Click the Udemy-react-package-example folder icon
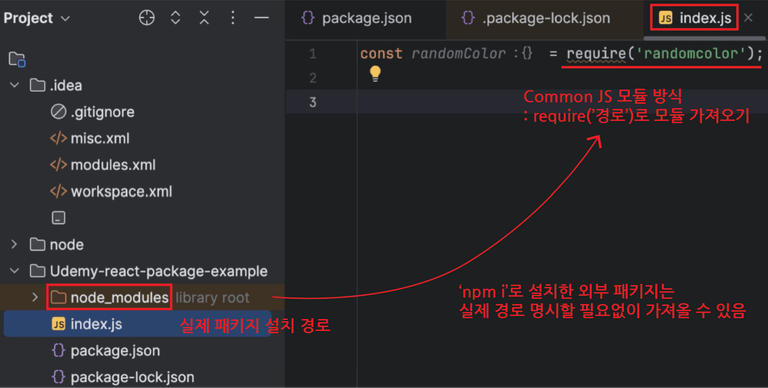The width and height of the screenshot is (768, 388). pyautogui.click(x=37, y=270)
